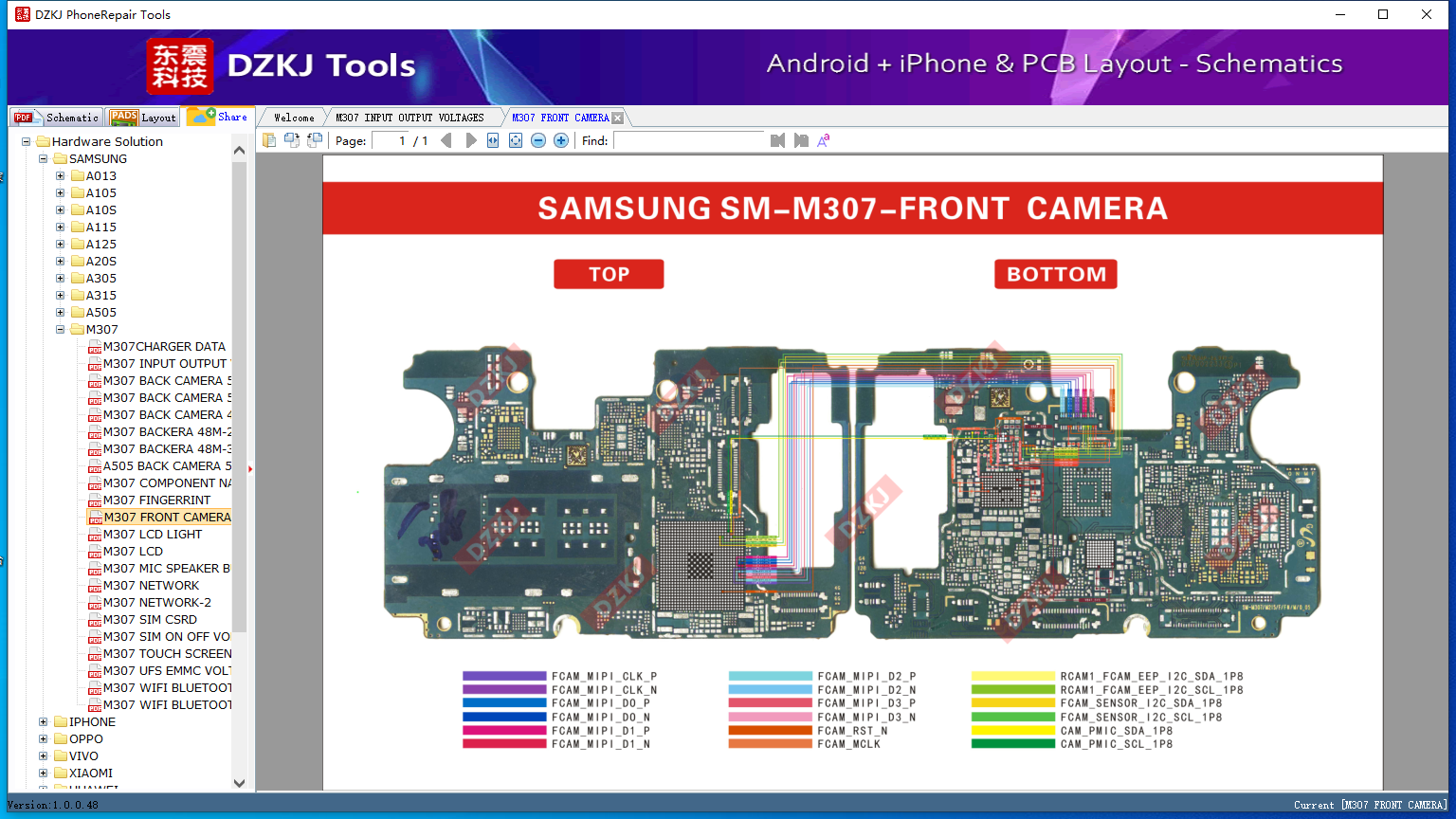This screenshot has height=819, width=1456.
Task: Expand the VIVO folder
Action: pos(43,756)
